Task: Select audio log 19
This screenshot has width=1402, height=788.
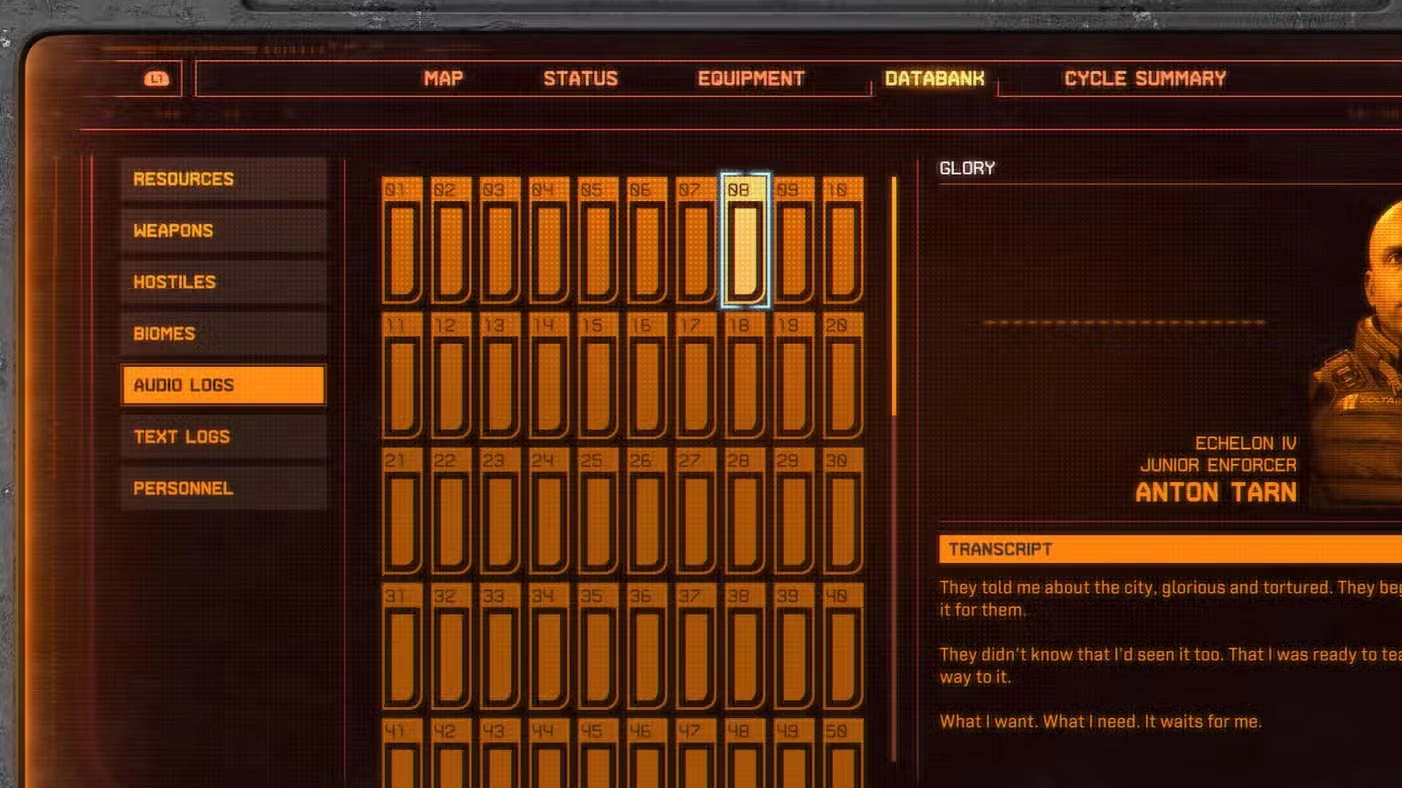Action: click(794, 376)
